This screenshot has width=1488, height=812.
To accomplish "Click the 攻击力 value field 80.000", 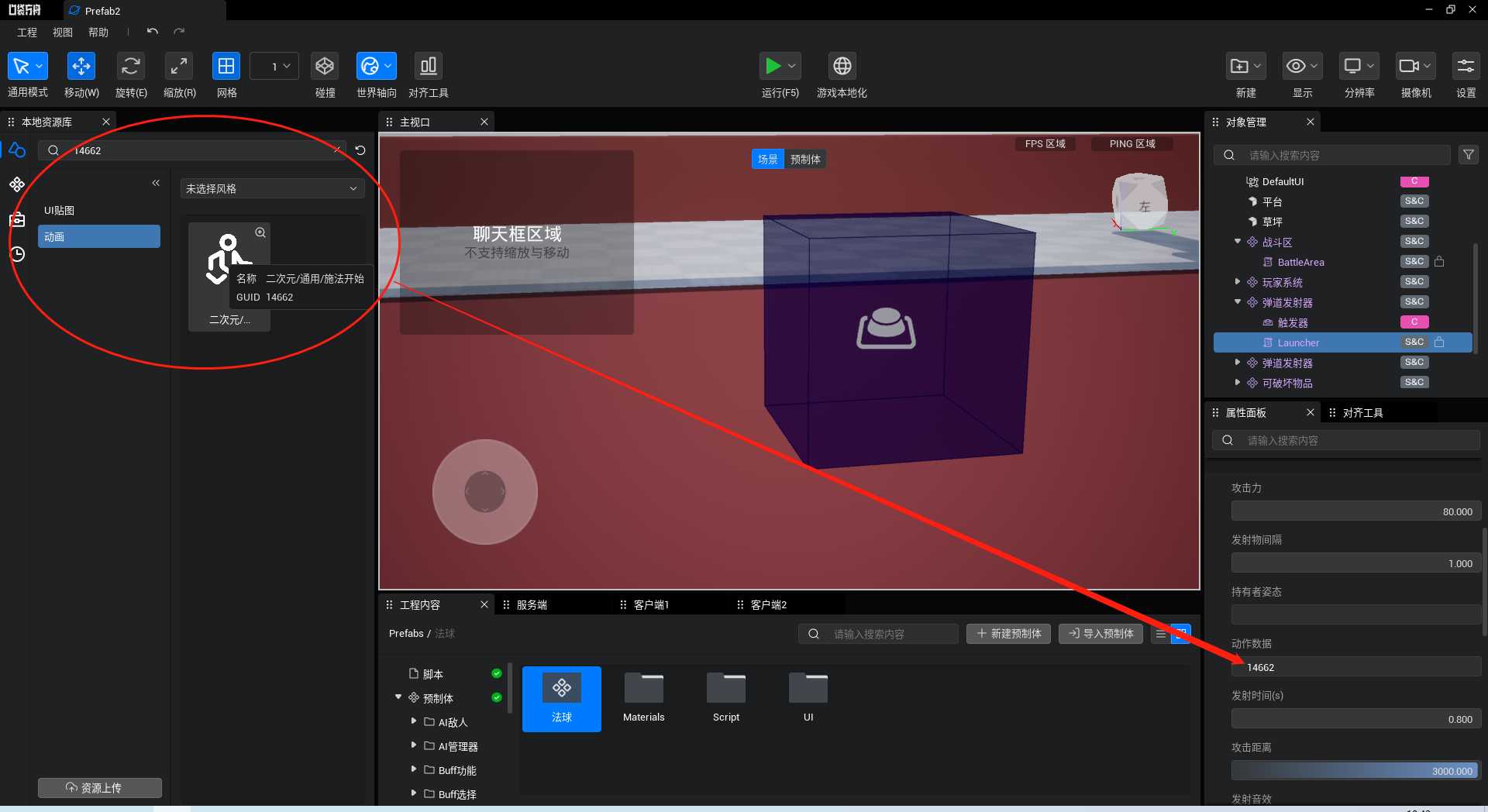I will (x=1356, y=511).
